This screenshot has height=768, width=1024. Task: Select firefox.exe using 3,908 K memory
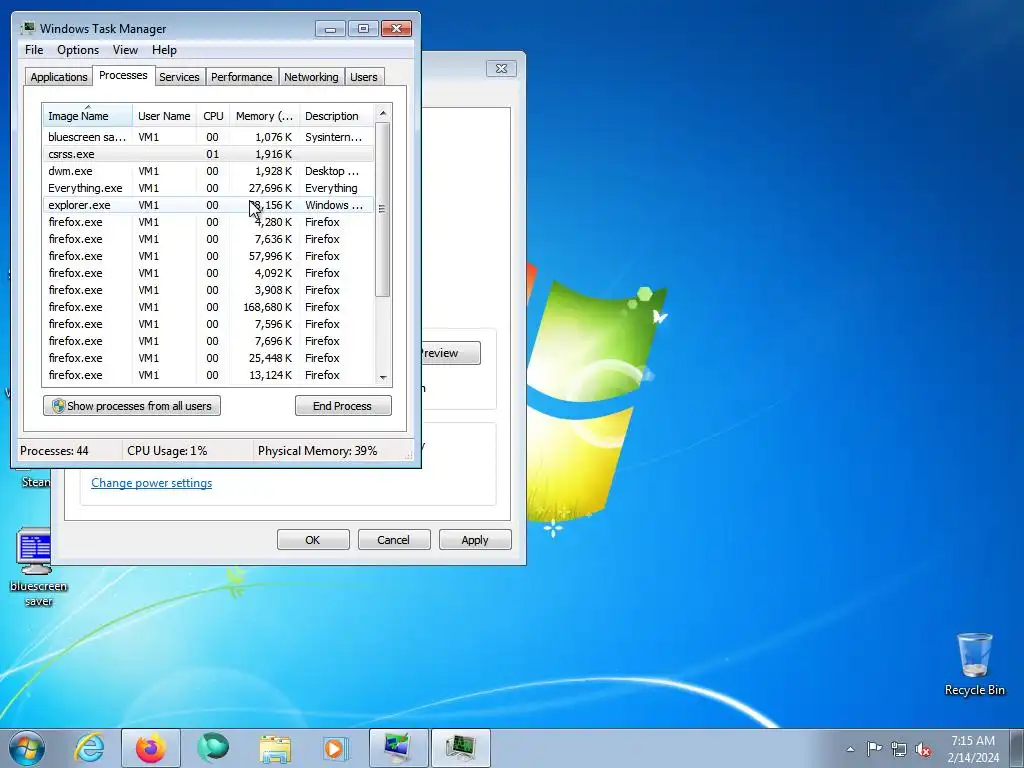(x=209, y=290)
